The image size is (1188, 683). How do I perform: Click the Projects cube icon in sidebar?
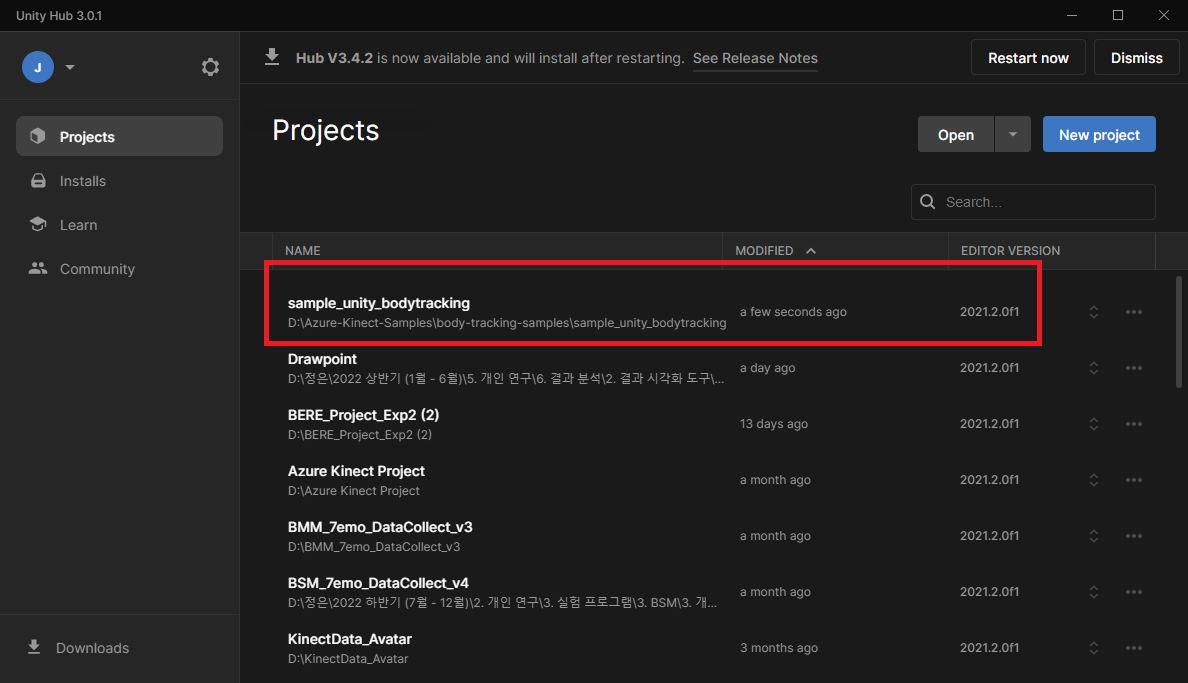(x=38, y=136)
